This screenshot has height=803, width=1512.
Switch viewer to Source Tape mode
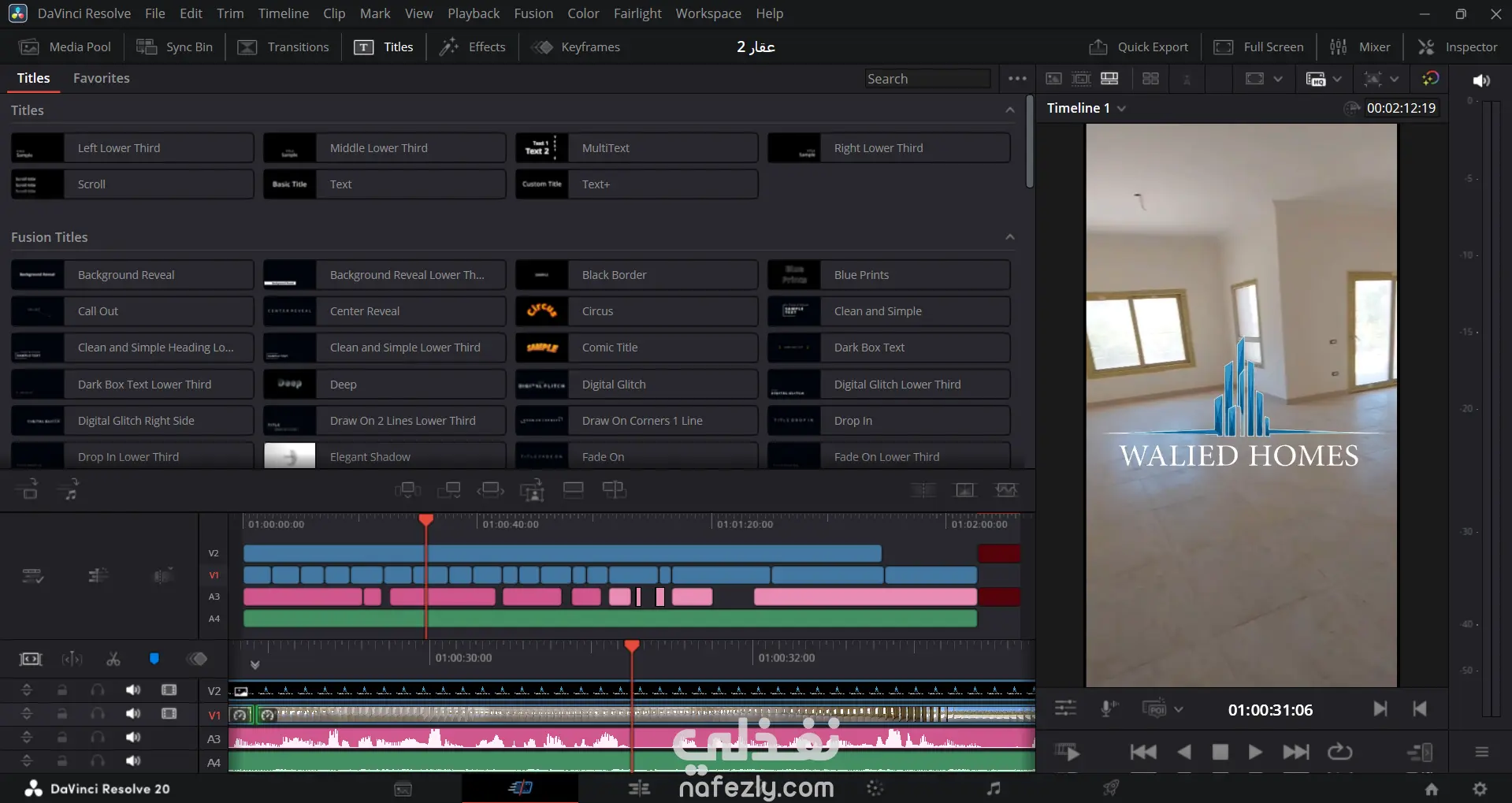click(1082, 79)
